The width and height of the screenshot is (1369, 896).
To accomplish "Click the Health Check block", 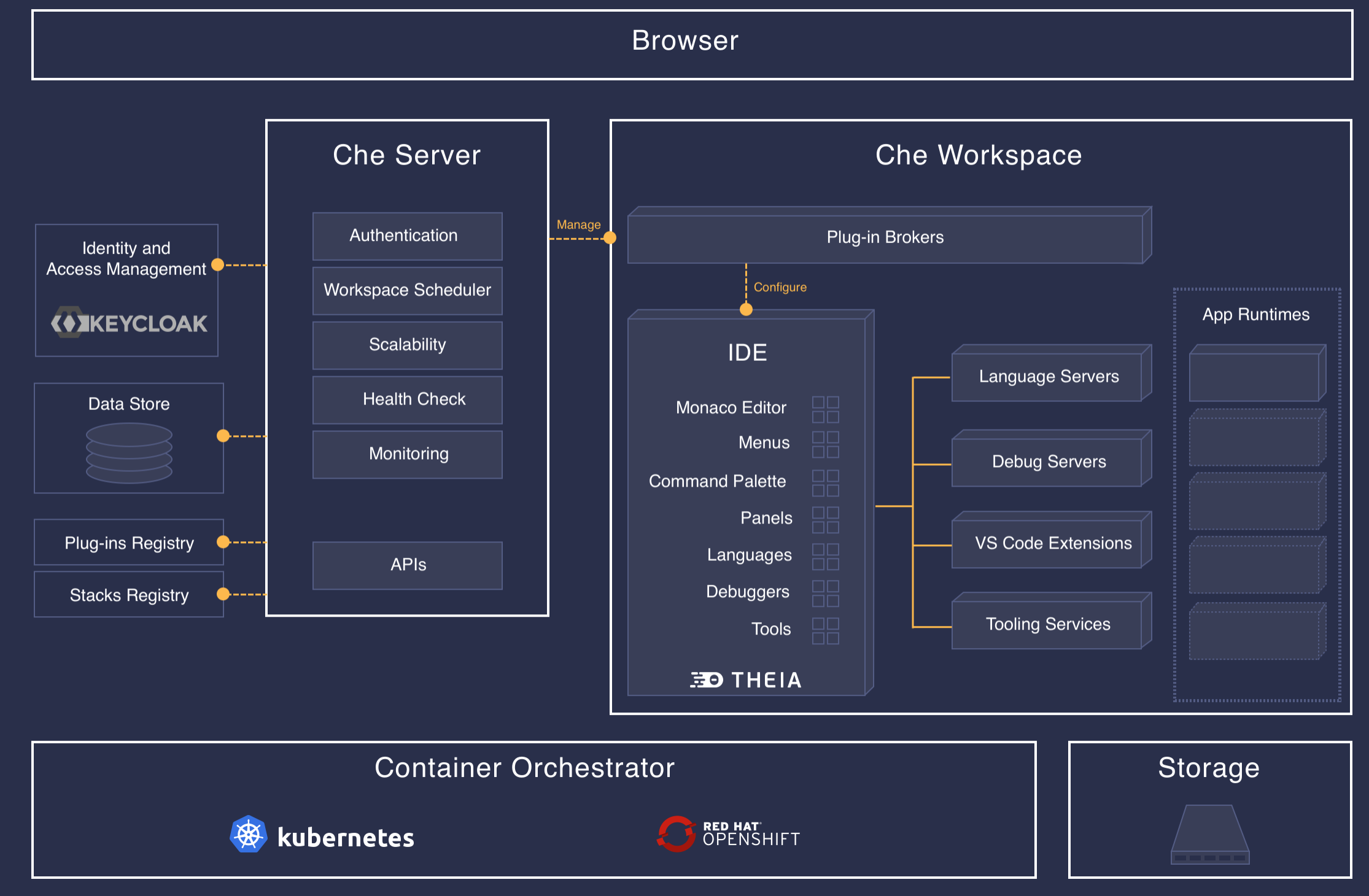I will click(x=407, y=400).
